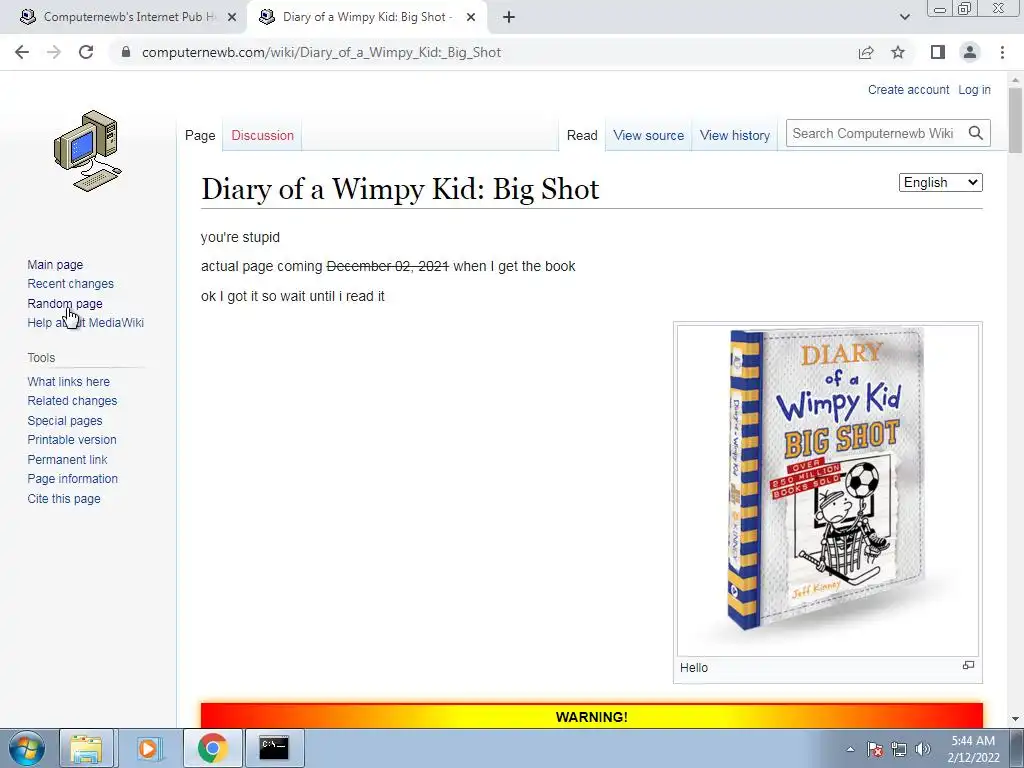Open a new tab with the plus button

pos(509,17)
